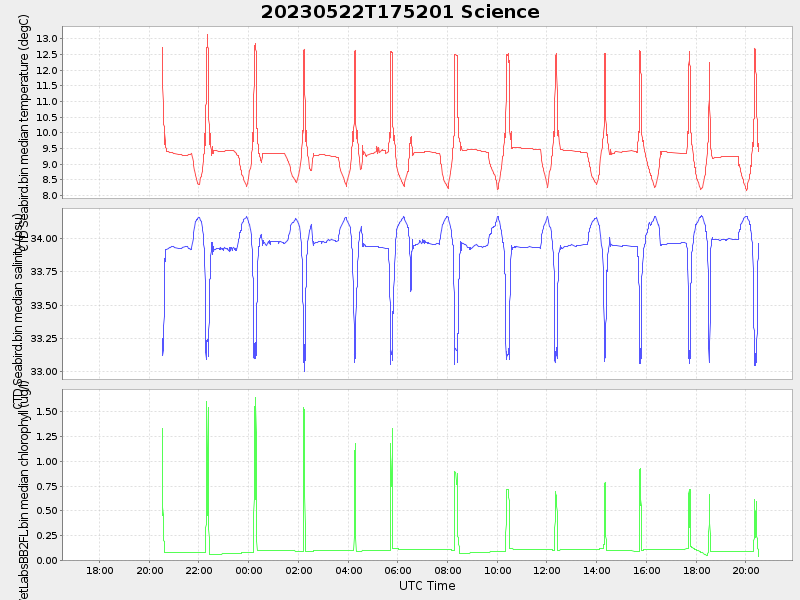The width and height of the screenshot is (800, 600).
Task: Click the median temperature (degC) y-axis label
Action: click(x=24, y=110)
